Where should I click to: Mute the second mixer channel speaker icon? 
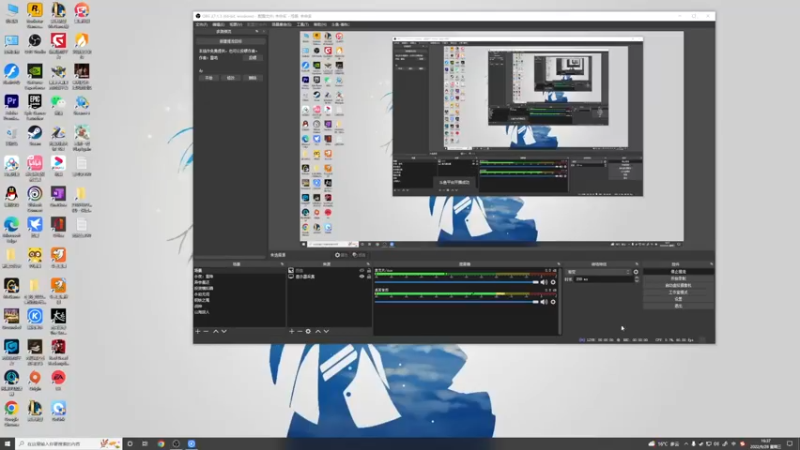click(x=544, y=302)
